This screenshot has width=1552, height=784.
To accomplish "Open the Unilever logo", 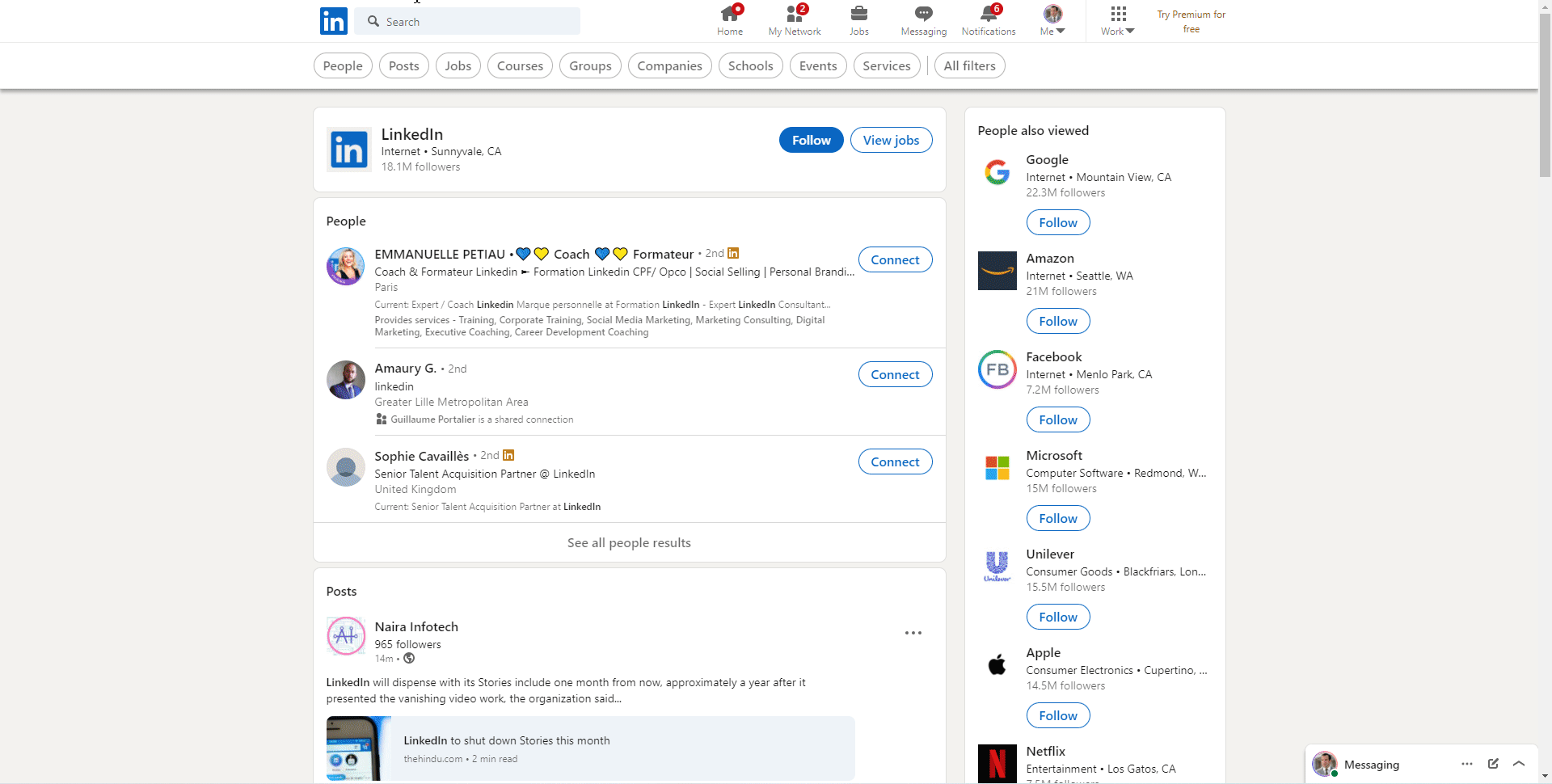I will pos(997,567).
